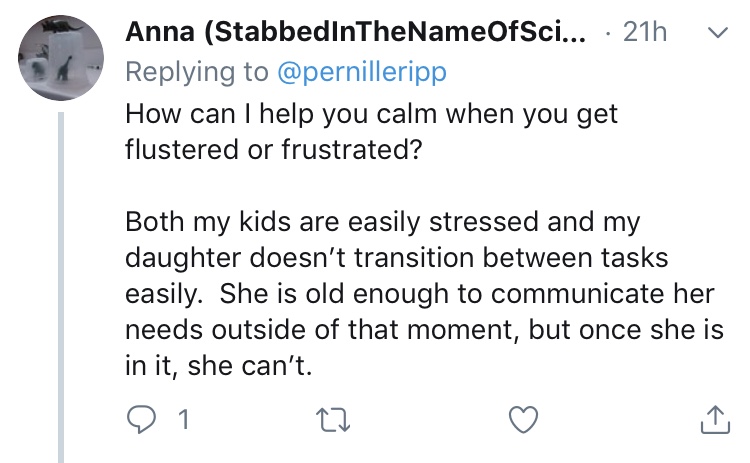Expand the tweet options chevron
Image resolution: width=750 pixels, height=463 pixels.
[x=715, y=33]
